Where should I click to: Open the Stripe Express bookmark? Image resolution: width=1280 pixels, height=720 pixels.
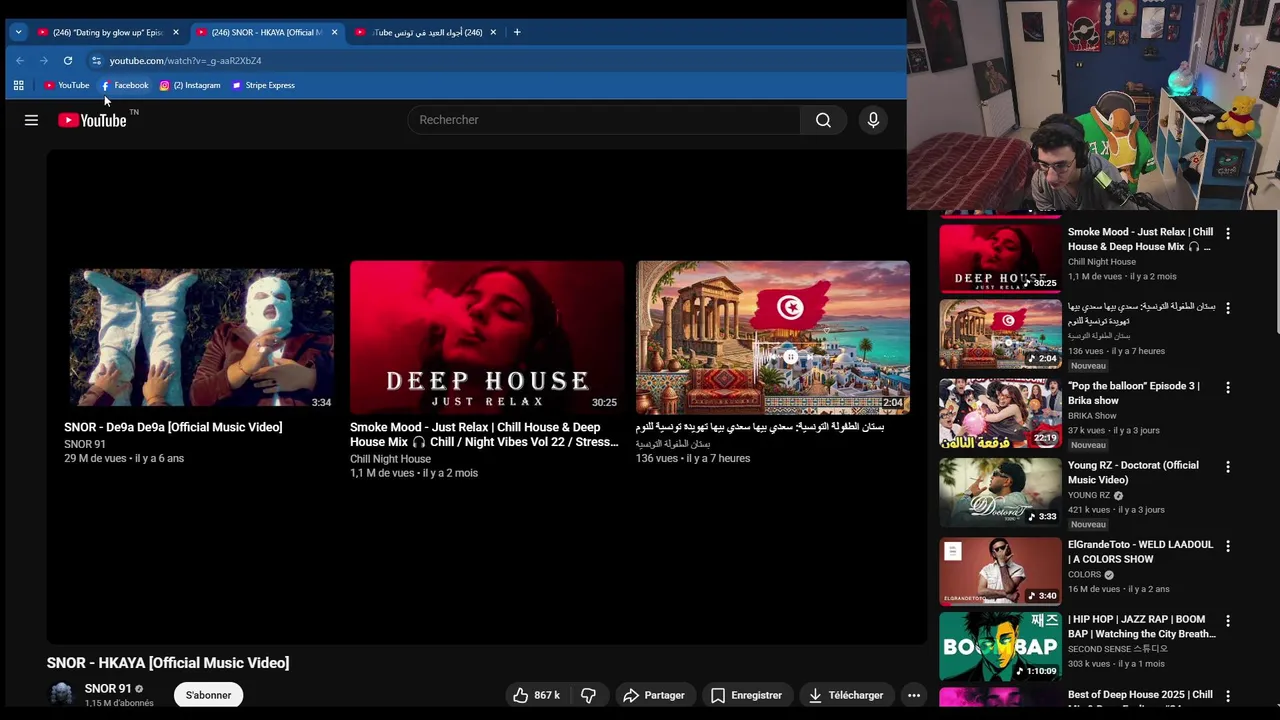click(263, 85)
